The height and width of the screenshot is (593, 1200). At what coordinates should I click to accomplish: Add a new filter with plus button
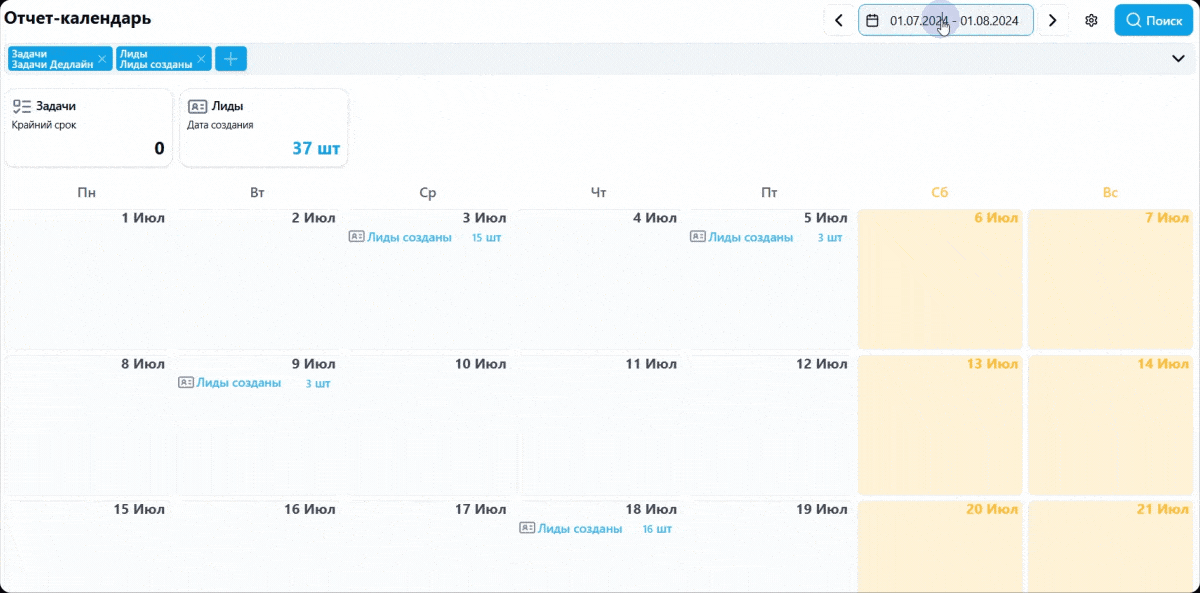[231, 59]
